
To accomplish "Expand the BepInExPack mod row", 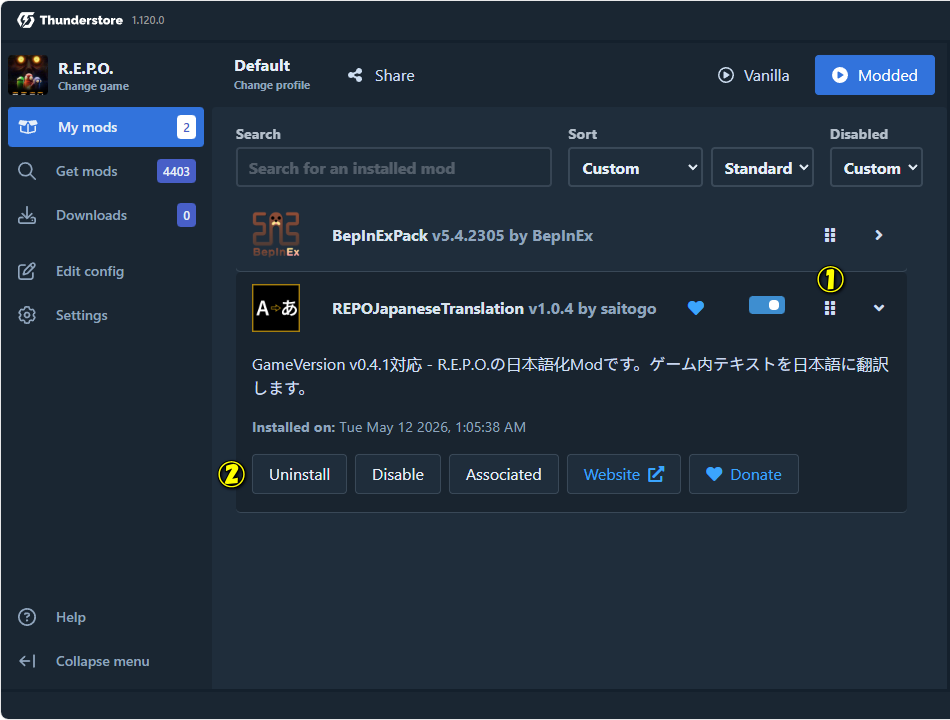I will pos(879,235).
